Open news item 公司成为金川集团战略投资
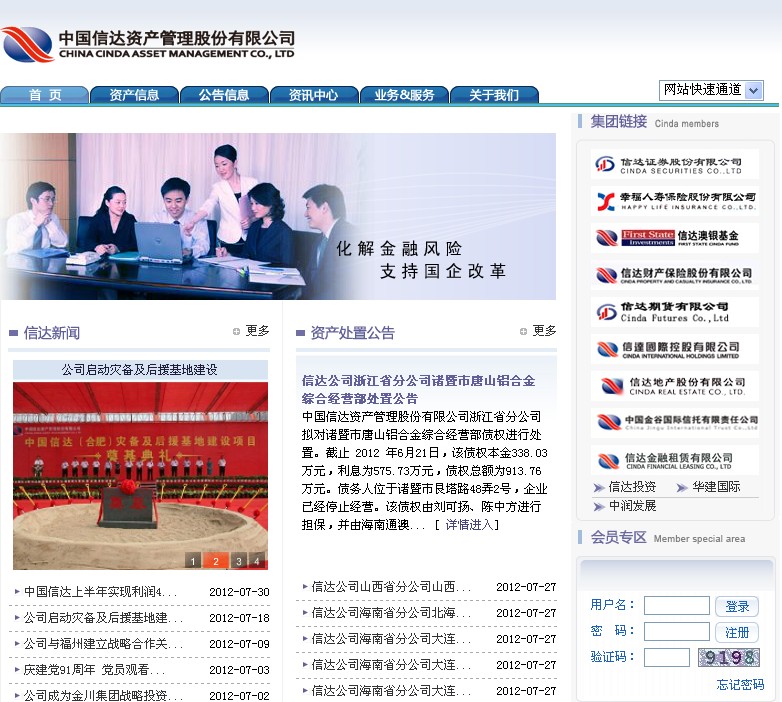 click(x=103, y=696)
